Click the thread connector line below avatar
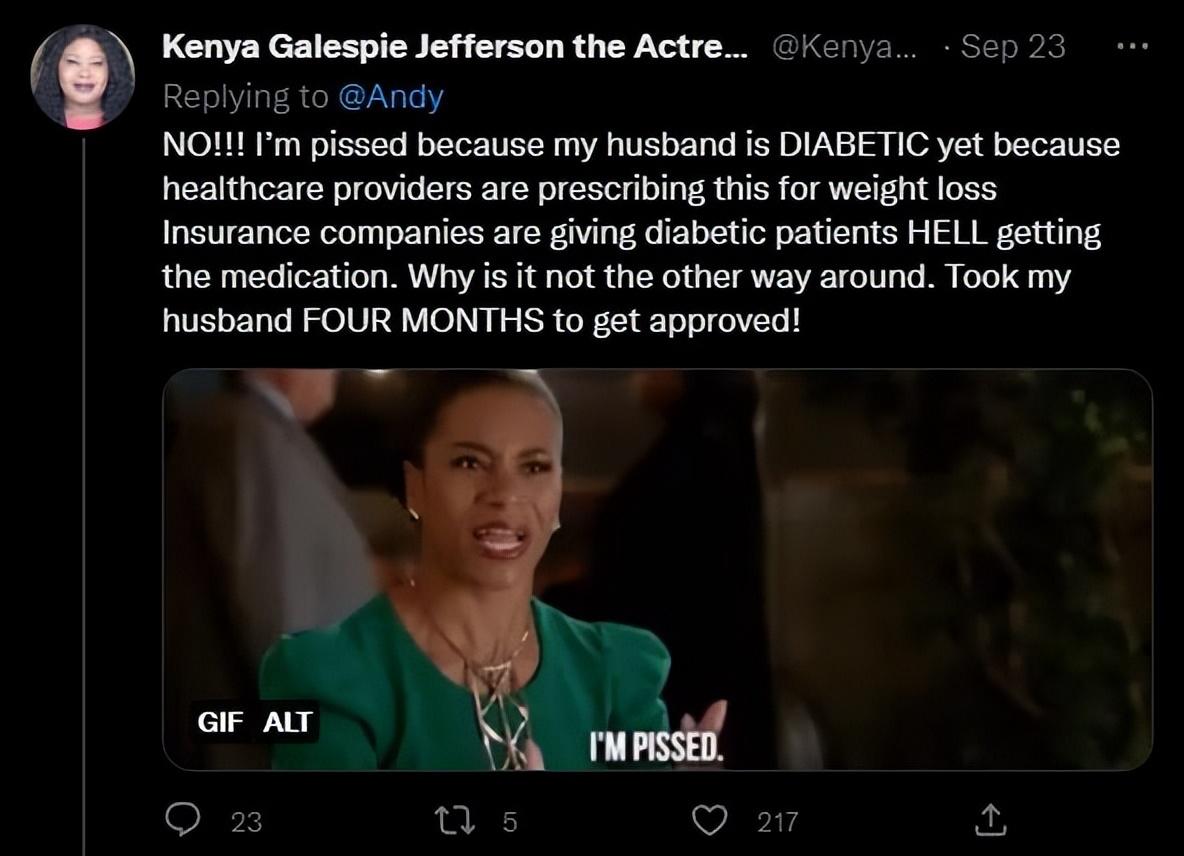This screenshot has width=1184, height=856. [x=84, y=496]
